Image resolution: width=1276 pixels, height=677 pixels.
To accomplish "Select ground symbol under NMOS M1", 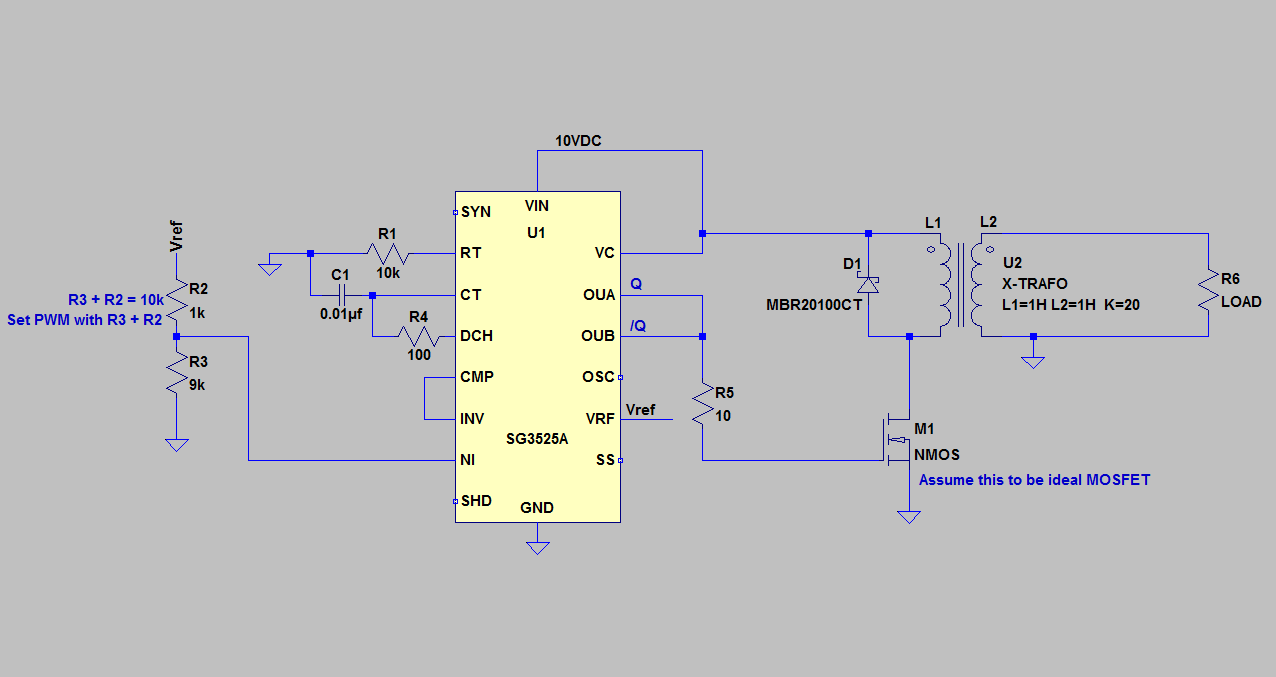I will [908, 516].
